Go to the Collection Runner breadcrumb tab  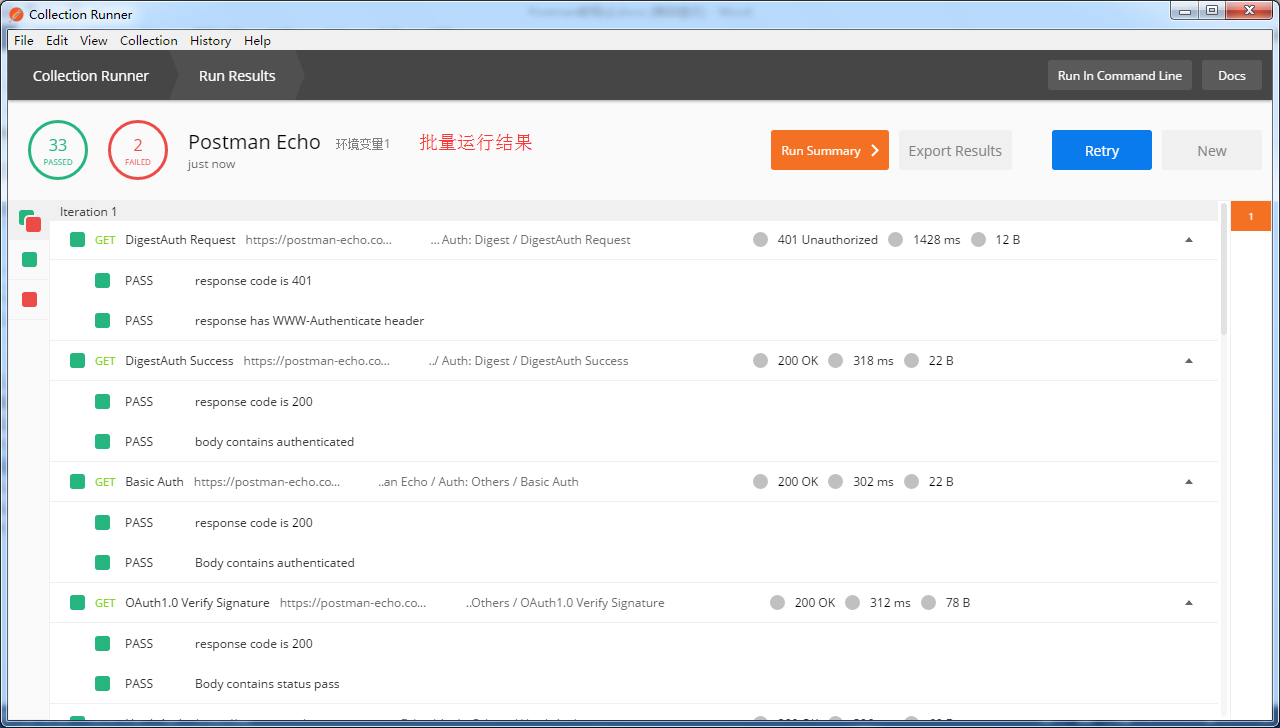pyautogui.click(x=91, y=76)
